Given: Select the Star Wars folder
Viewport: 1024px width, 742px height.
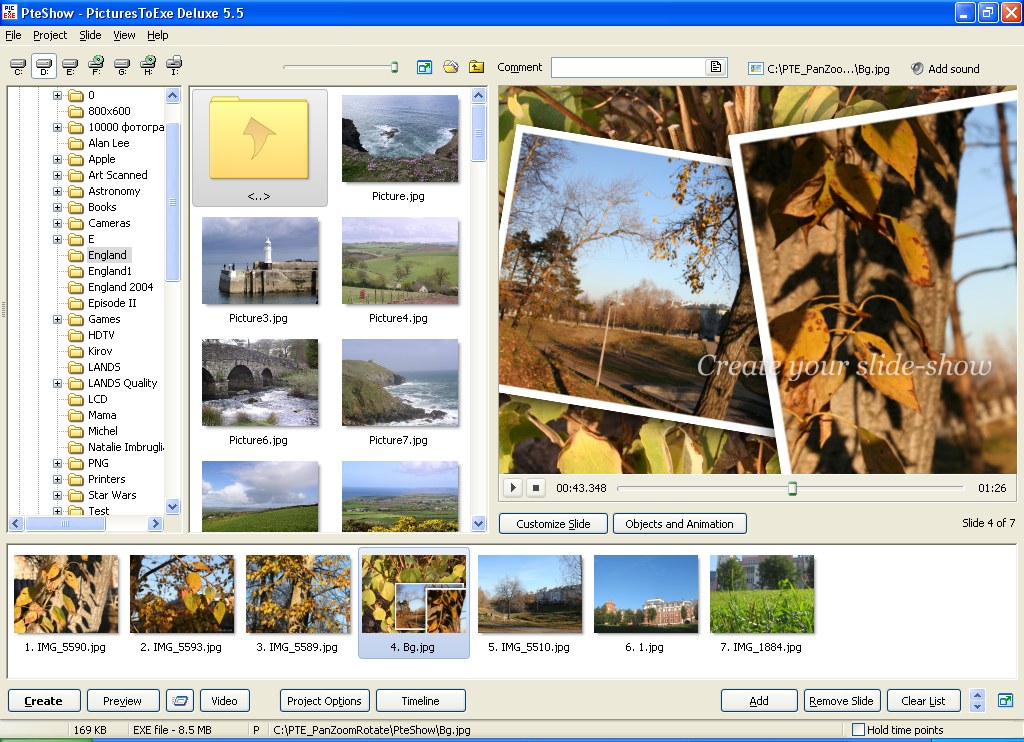Looking at the screenshot, I should point(112,495).
